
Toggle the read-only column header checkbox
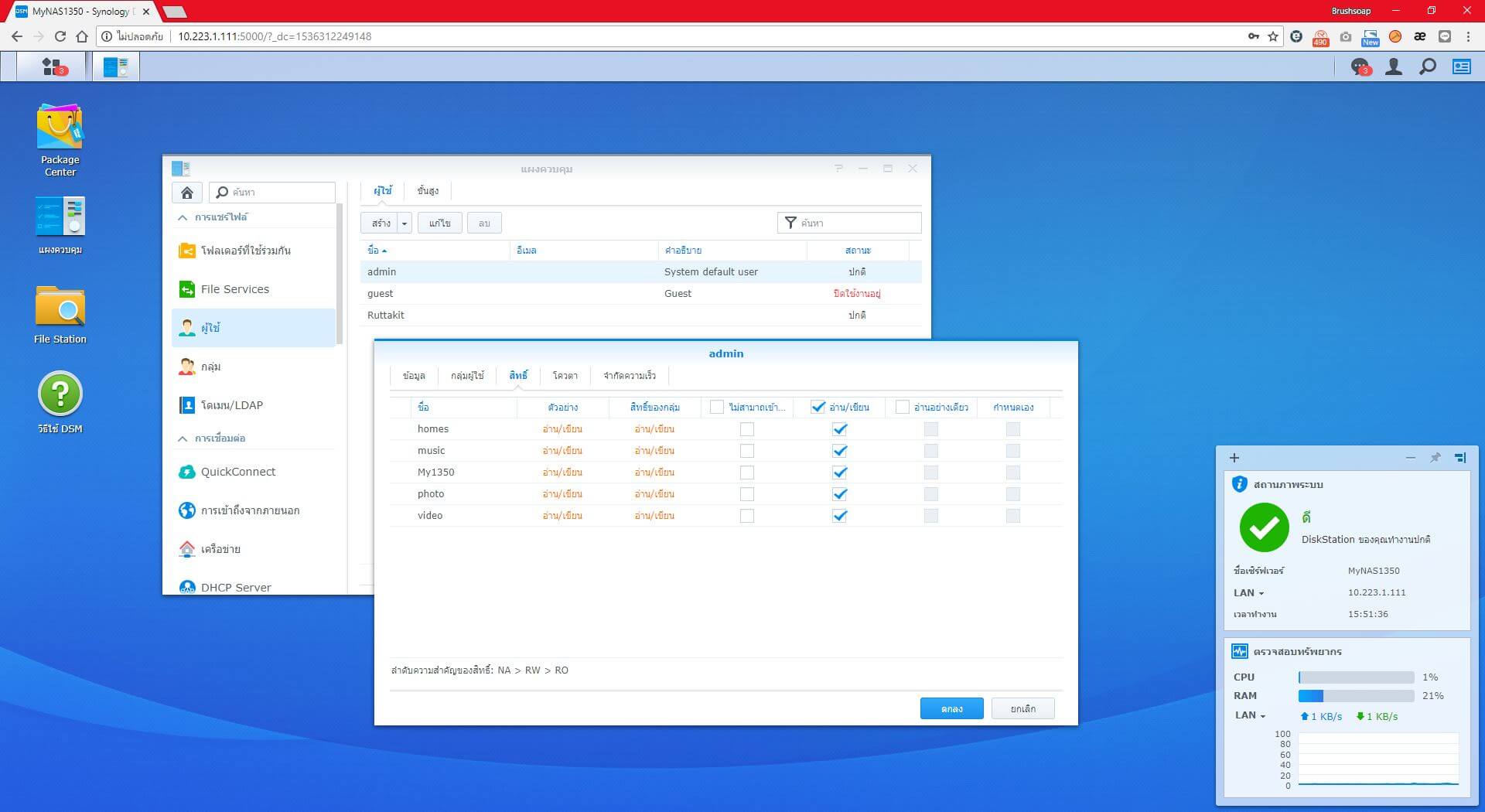pyautogui.click(x=902, y=407)
